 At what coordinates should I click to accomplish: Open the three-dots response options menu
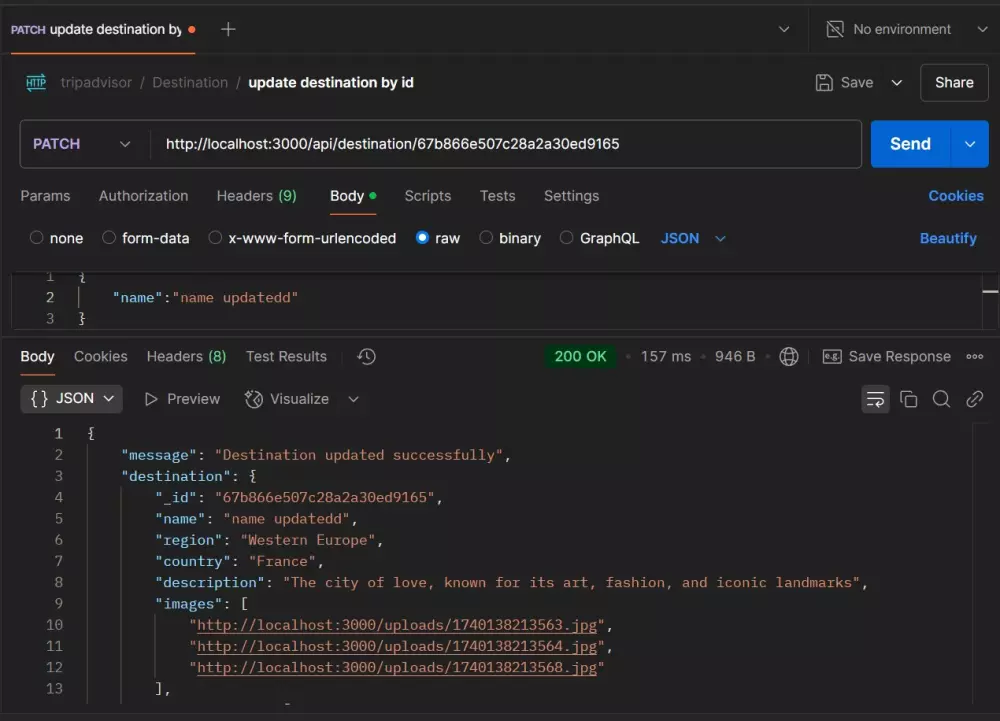click(975, 357)
